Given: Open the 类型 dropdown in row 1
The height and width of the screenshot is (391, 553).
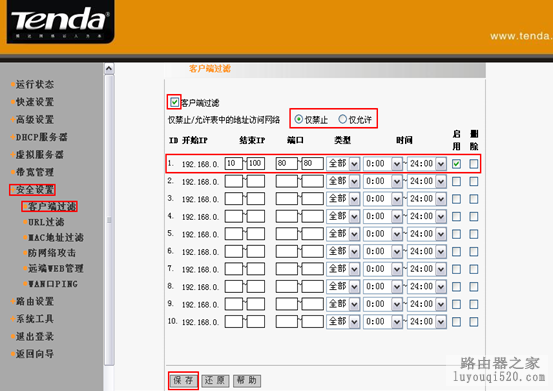Looking at the screenshot, I should [343, 164].
